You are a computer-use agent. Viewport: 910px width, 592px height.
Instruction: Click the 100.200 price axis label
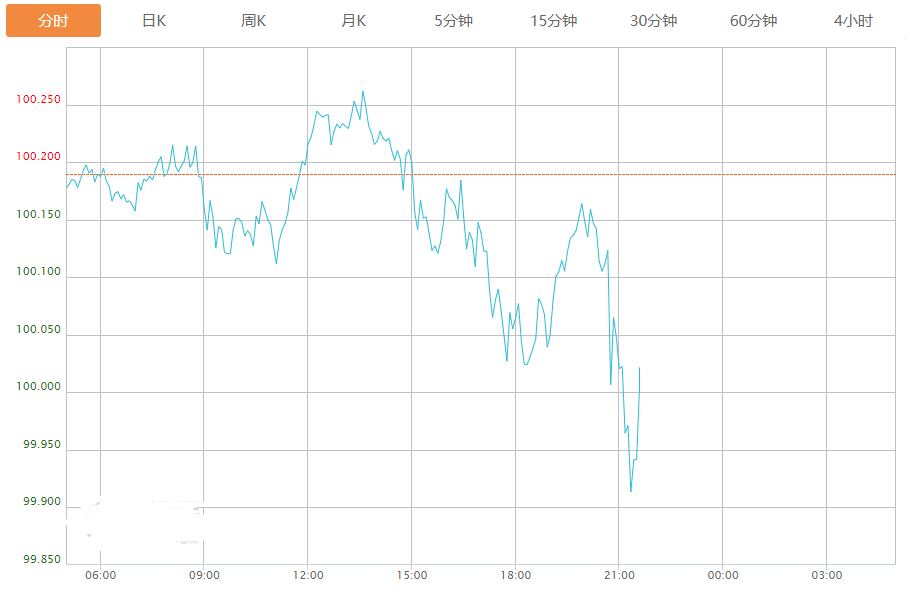[x=39, y=158]
